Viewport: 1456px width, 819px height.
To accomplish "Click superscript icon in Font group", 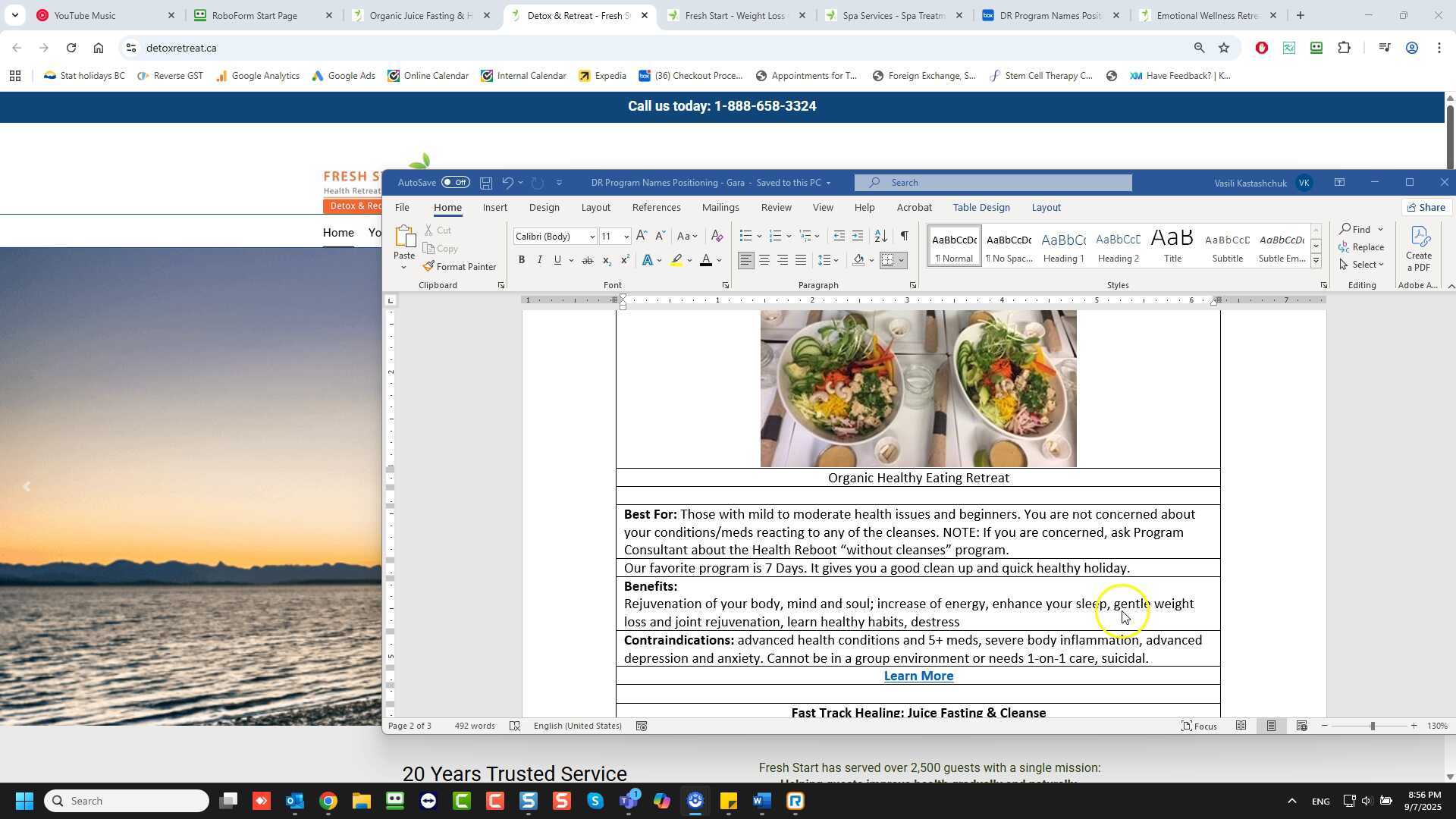I will point(625,260).
